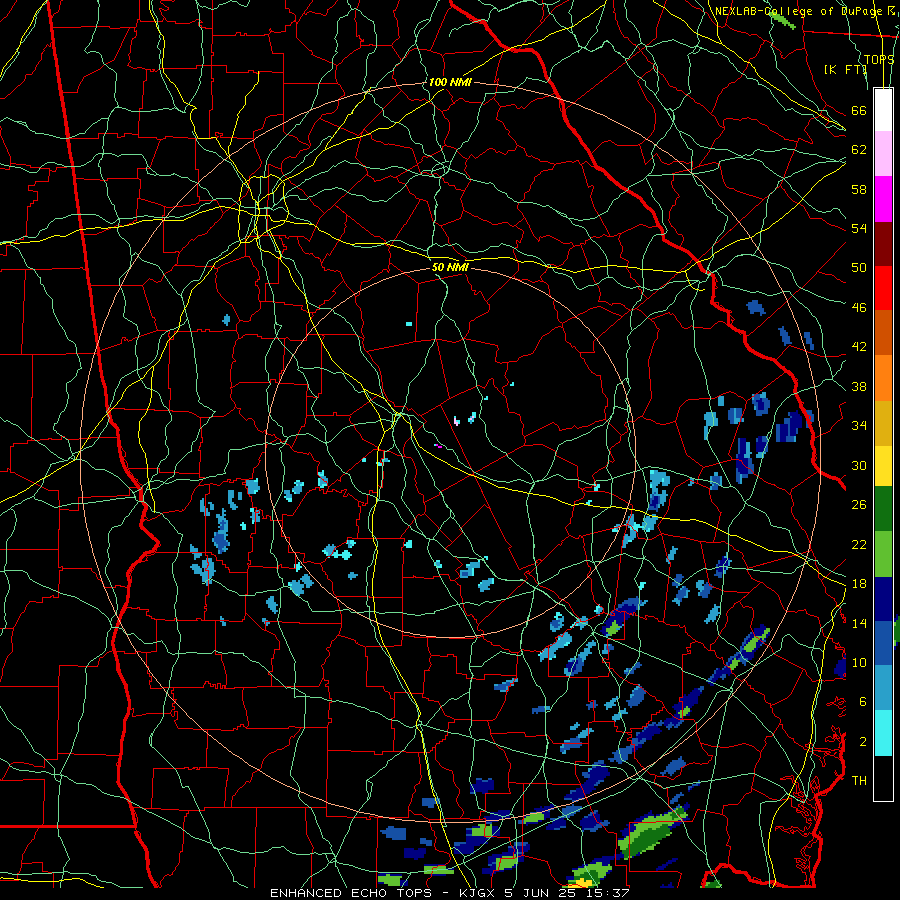
Task: Click the TH threshold legend label
Action: tap(859, 781)
